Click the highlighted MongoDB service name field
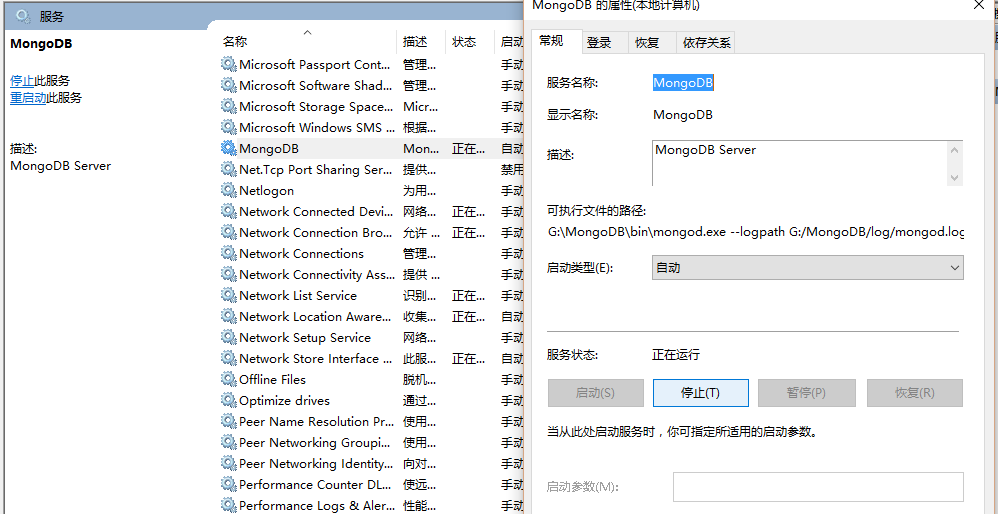Image resolution: width=998 pixels, height=514 pixels. click(x=684, y=83)
